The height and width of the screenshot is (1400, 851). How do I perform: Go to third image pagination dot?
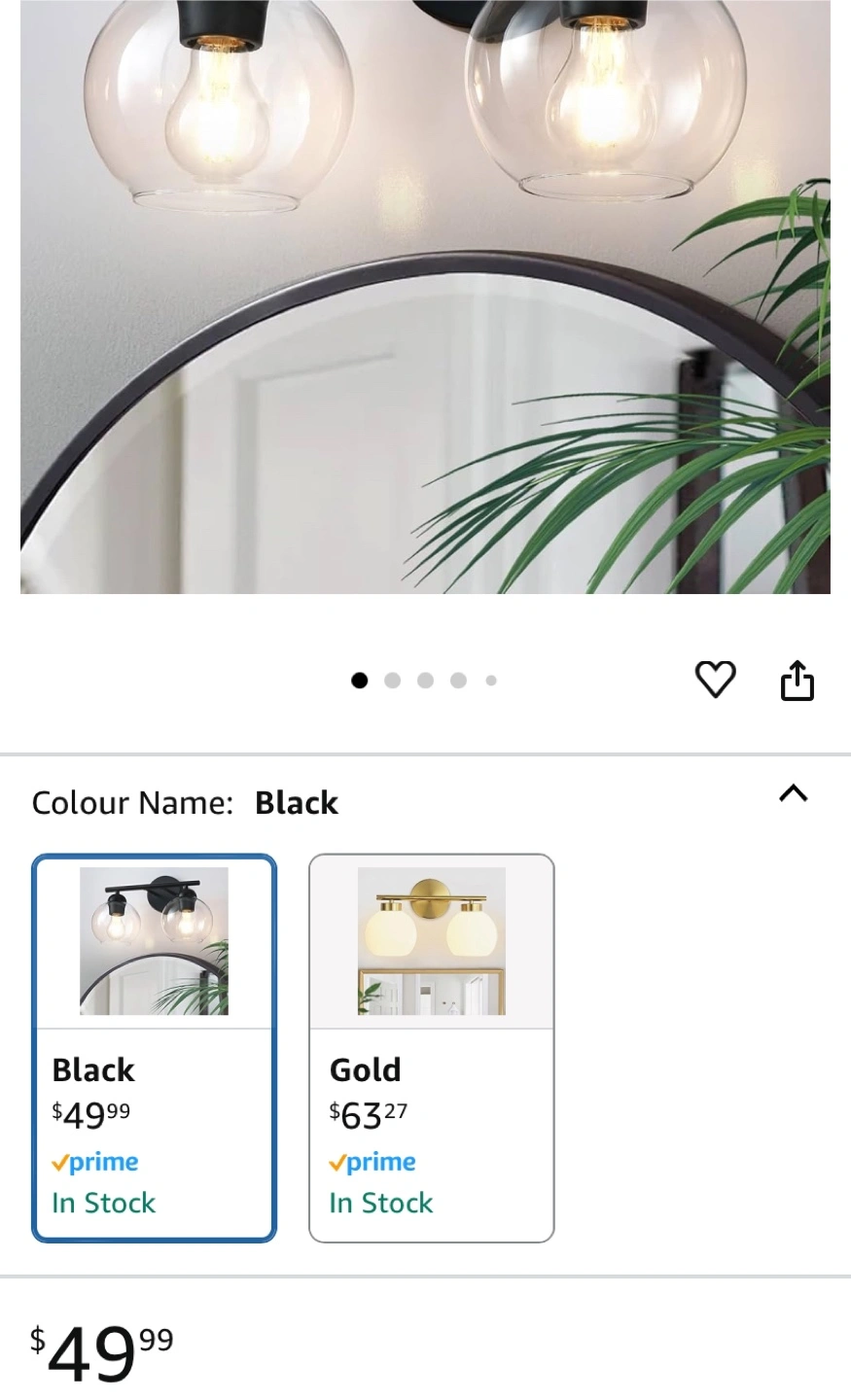pos(426,681)
